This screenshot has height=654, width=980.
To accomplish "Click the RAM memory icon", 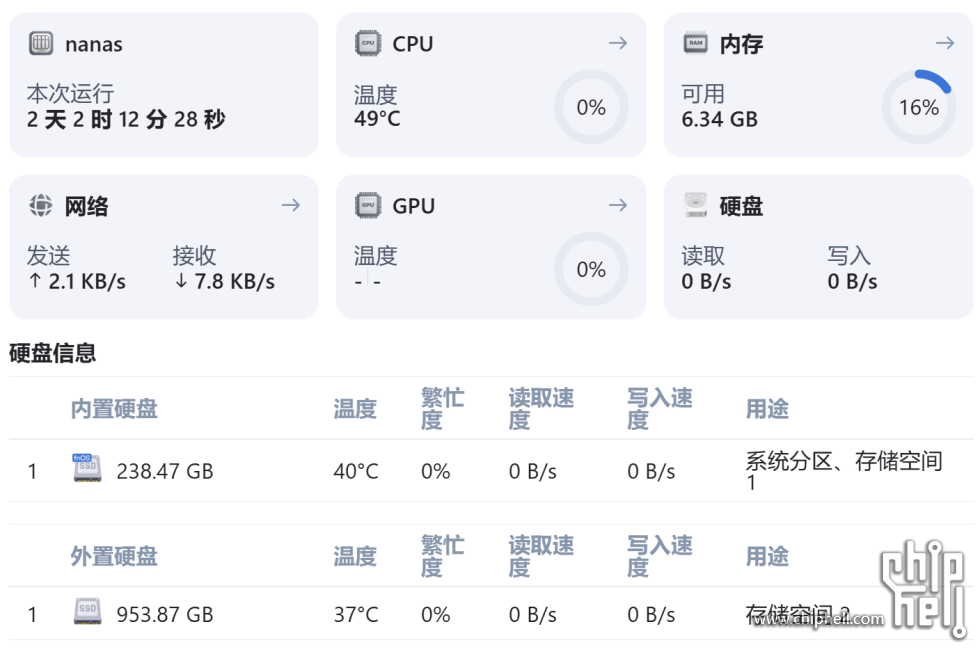I will pyautogui.click(x=696, y=43).
